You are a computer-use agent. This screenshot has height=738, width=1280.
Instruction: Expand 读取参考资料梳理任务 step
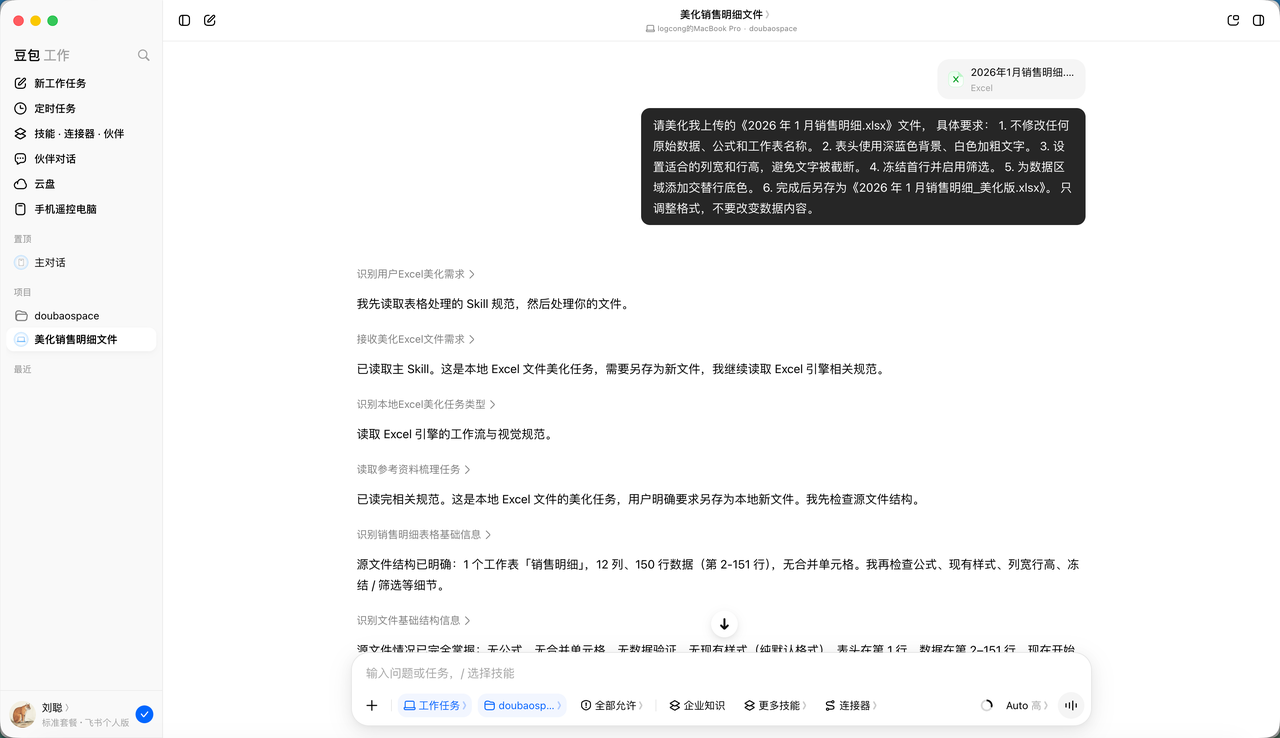coord(414,469)
